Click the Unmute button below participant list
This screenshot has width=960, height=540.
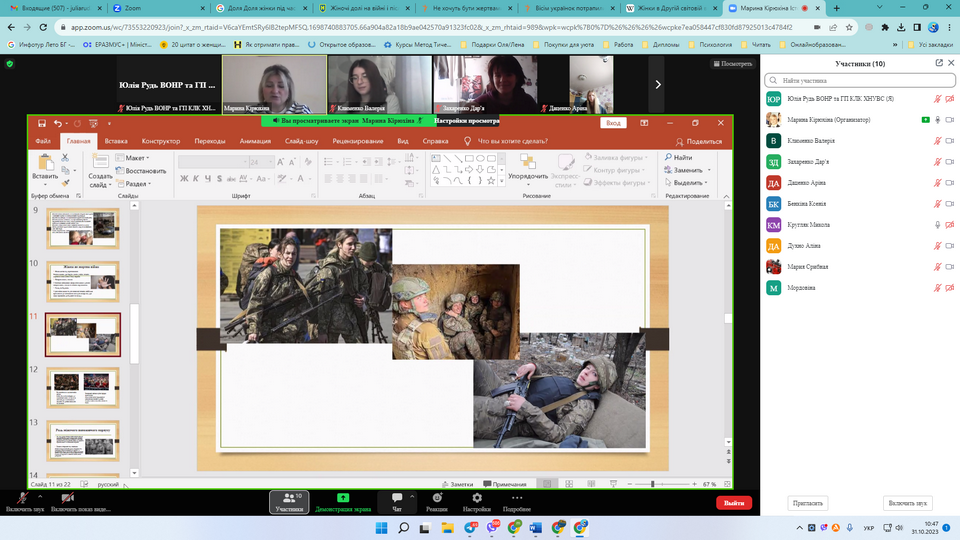(908, 503)
